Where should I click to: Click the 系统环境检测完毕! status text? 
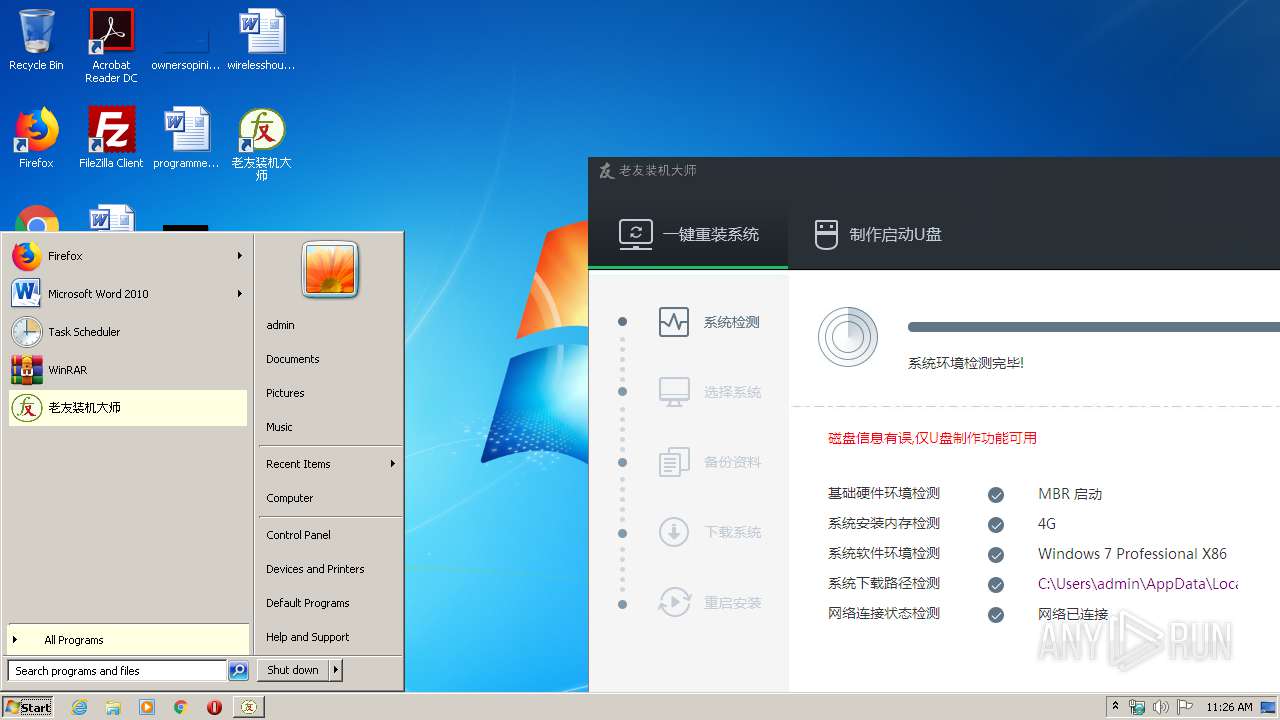pos(966,363)
